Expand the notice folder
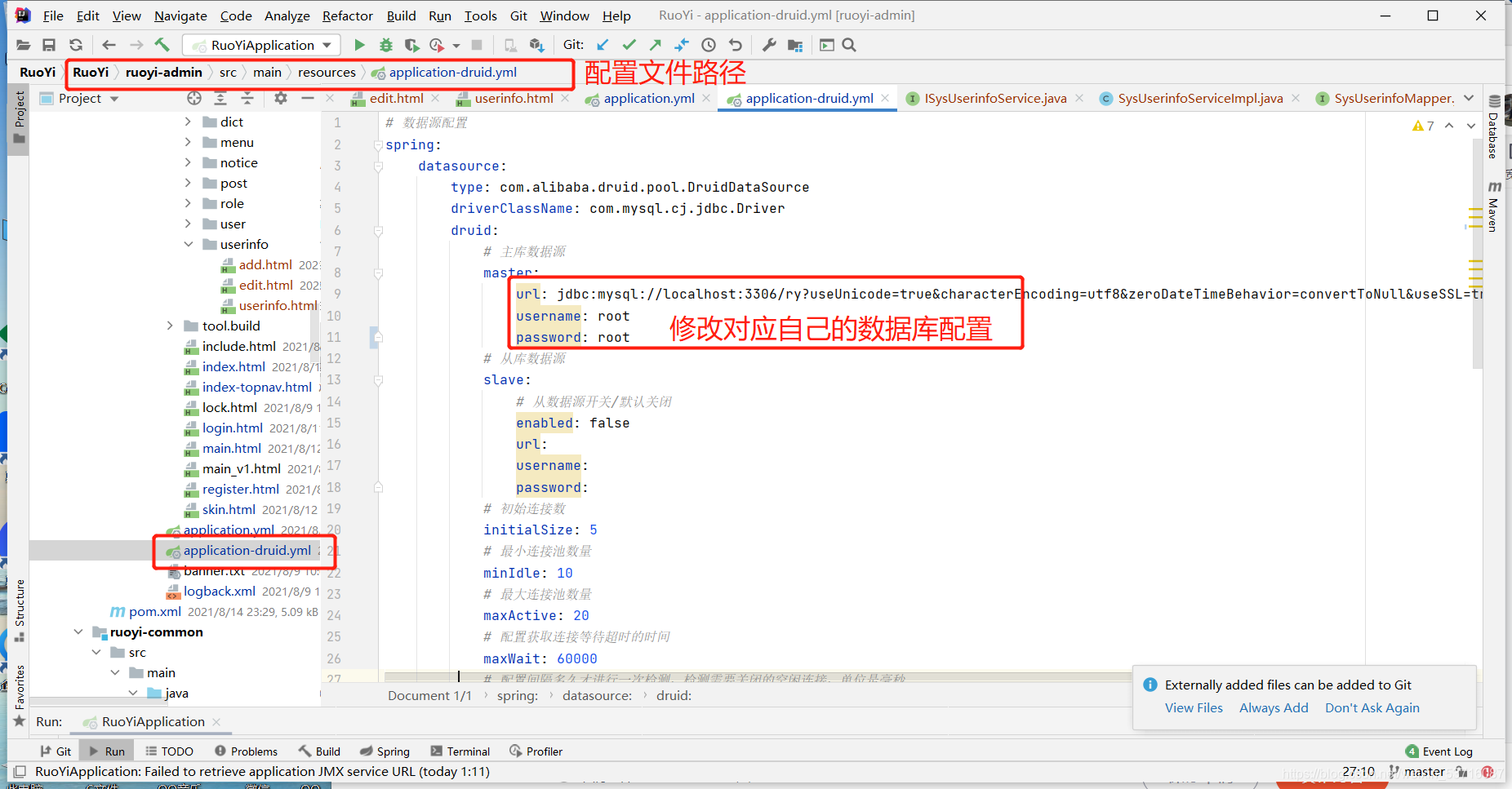The image size is (1512, 789). click(188, 162)
